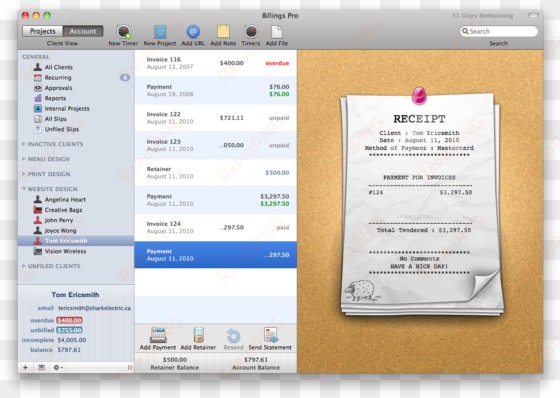This screenshot has width=560, height=398.
Task: Click the Resend icon
Action: click(x=233, y=336)
